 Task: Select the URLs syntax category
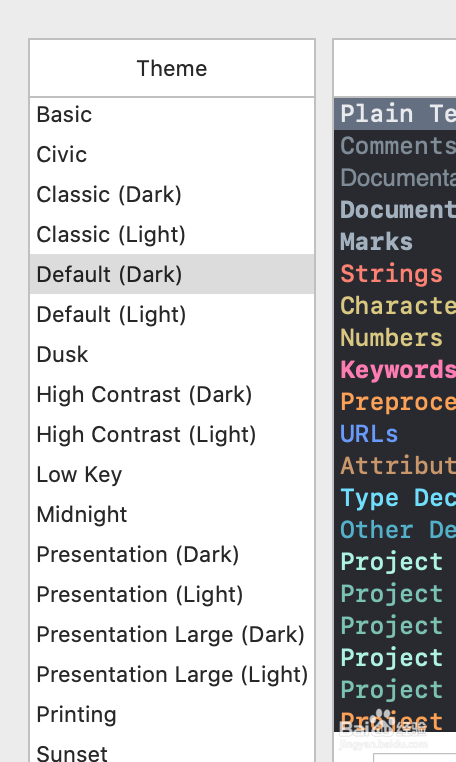coord(395,434)
